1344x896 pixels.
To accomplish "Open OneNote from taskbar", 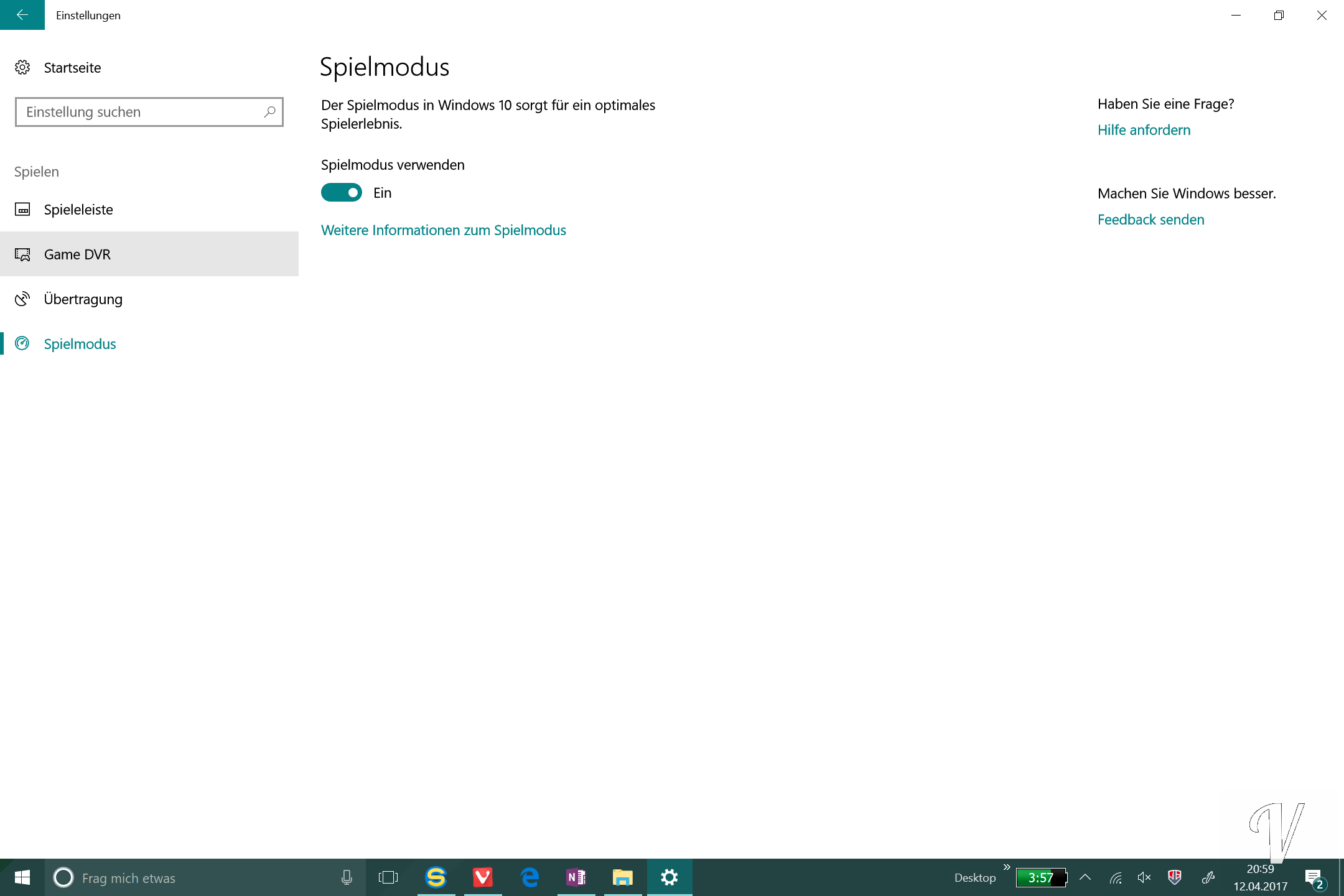I will coord(576,877).
